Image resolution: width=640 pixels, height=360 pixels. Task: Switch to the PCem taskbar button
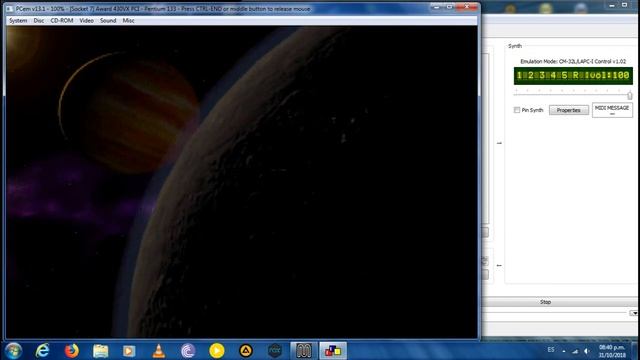pos(333,351)
